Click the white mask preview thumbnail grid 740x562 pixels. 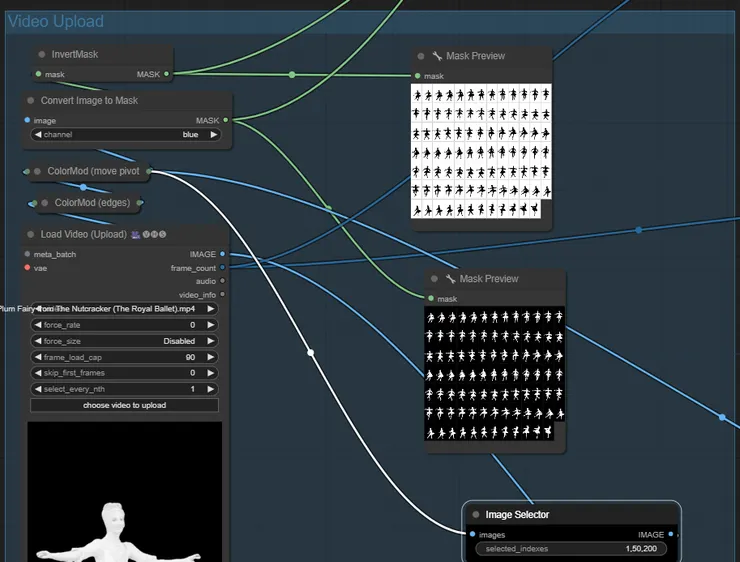(481, 151)
